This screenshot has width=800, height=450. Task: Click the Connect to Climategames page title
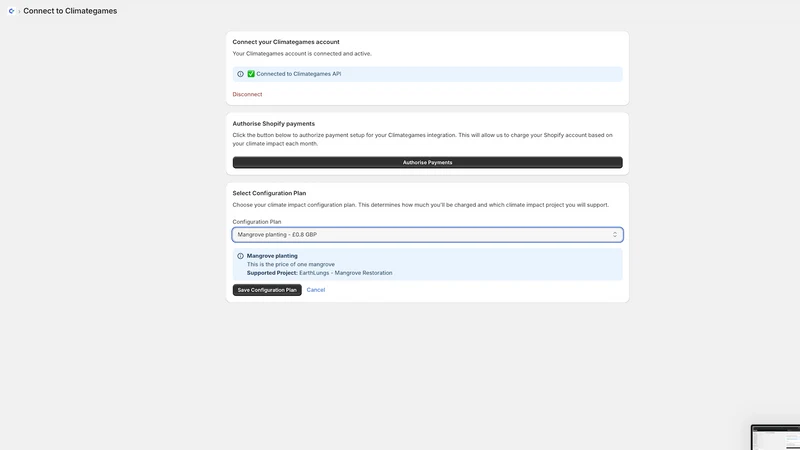[70, 11]
